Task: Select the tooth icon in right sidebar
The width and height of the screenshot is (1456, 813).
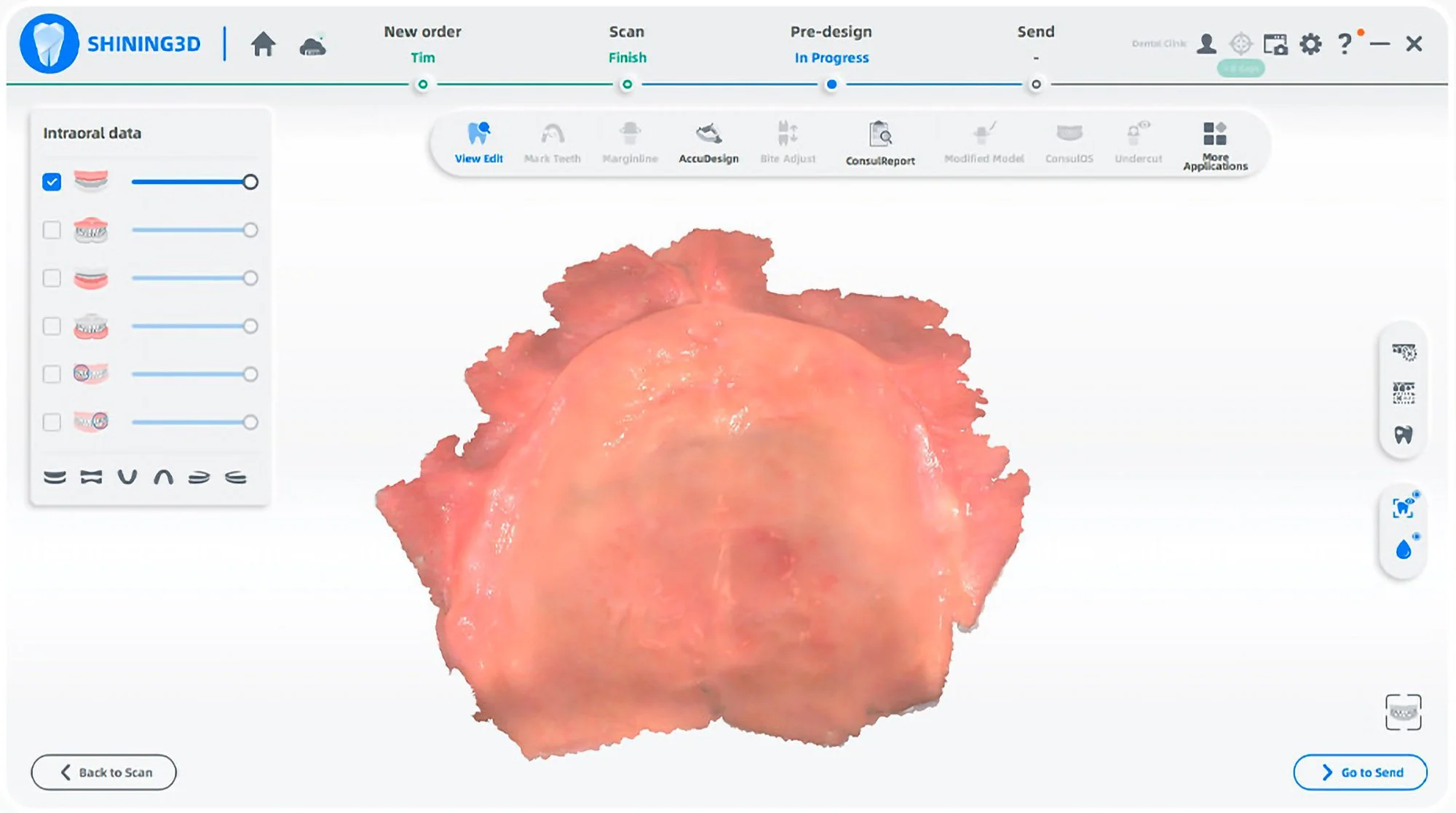Action: coord(1403,435)
